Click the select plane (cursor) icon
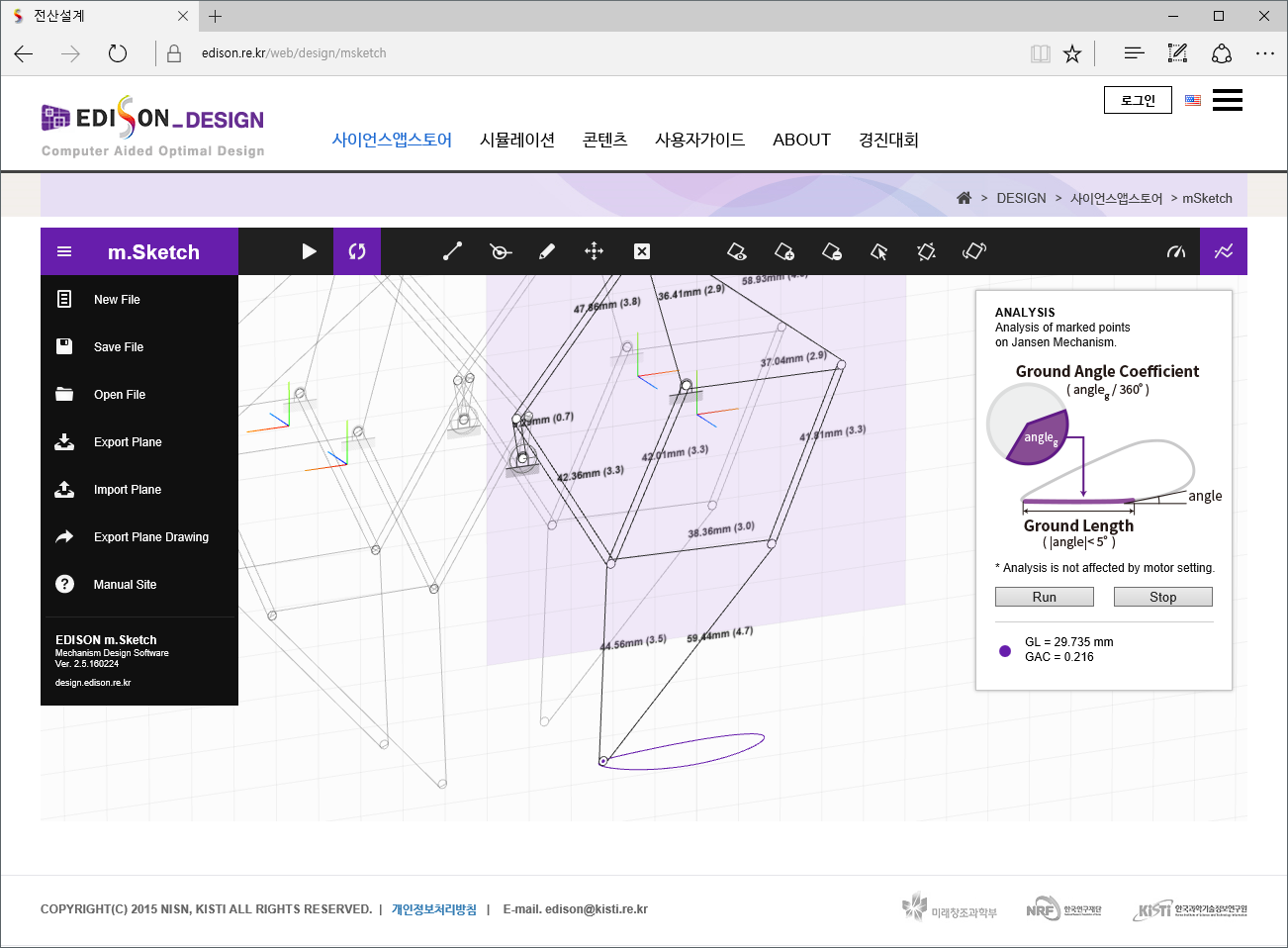The height and width of the screenshot is (948, 1288). coord(878,251)
